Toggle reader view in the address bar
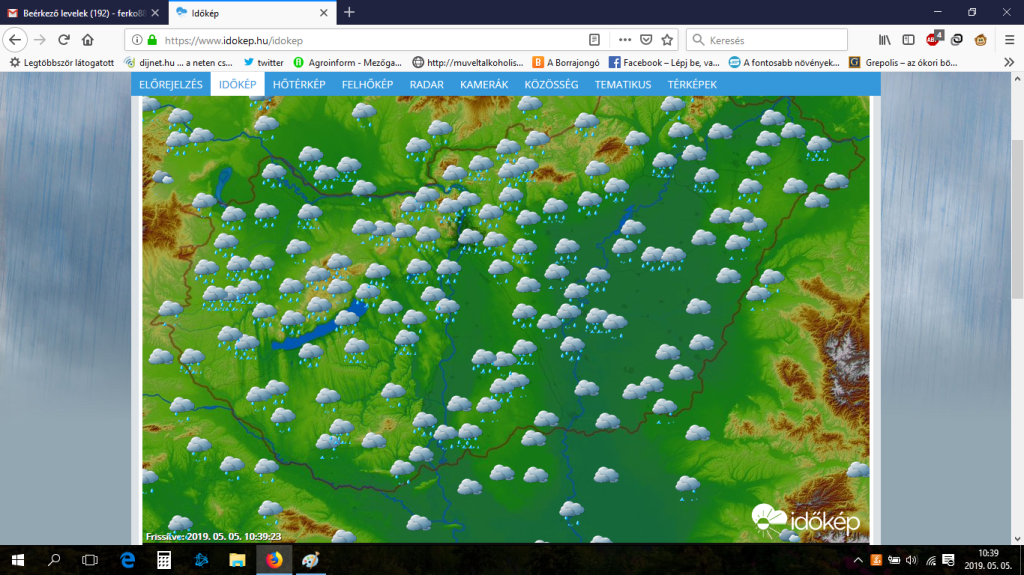This screenshot has width=1024, height=575. [594, 40]
